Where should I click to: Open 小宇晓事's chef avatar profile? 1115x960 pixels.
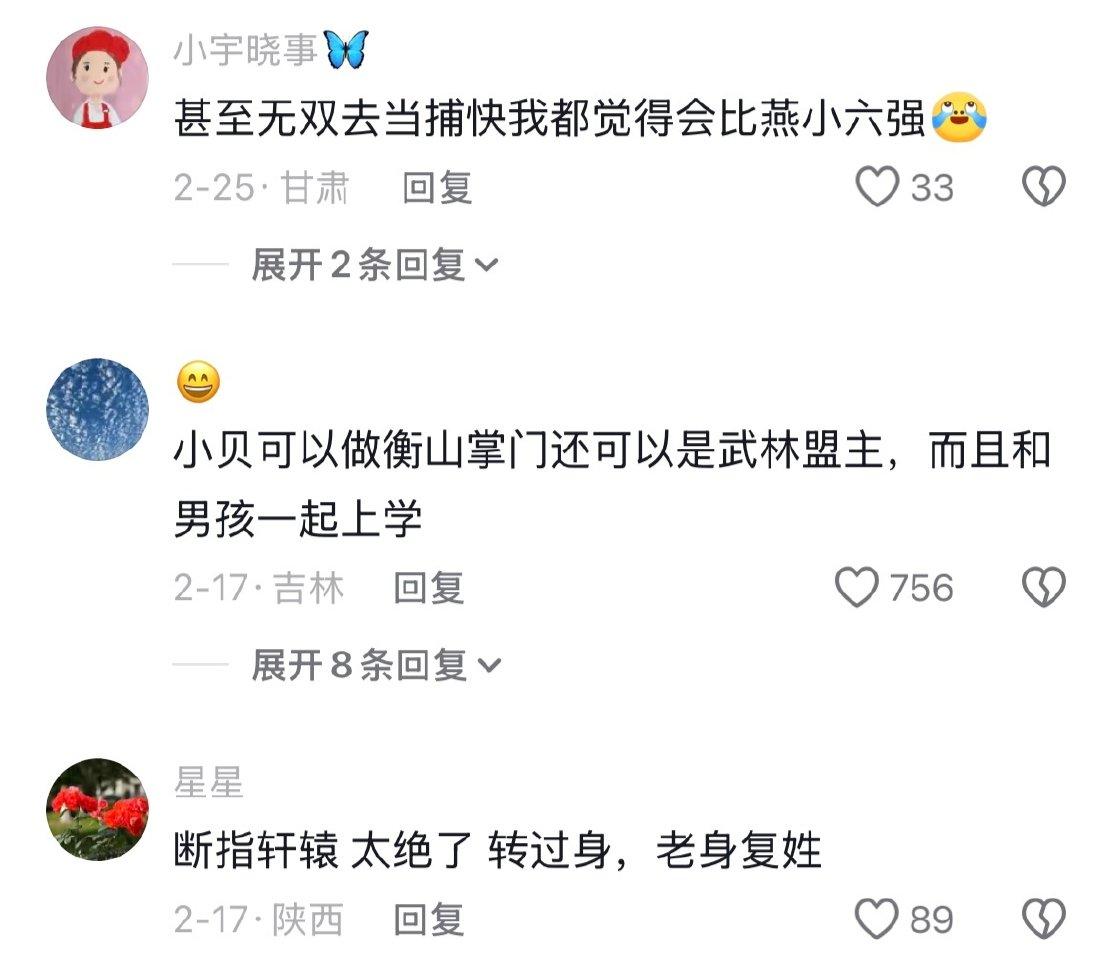[x=97, y=78]
